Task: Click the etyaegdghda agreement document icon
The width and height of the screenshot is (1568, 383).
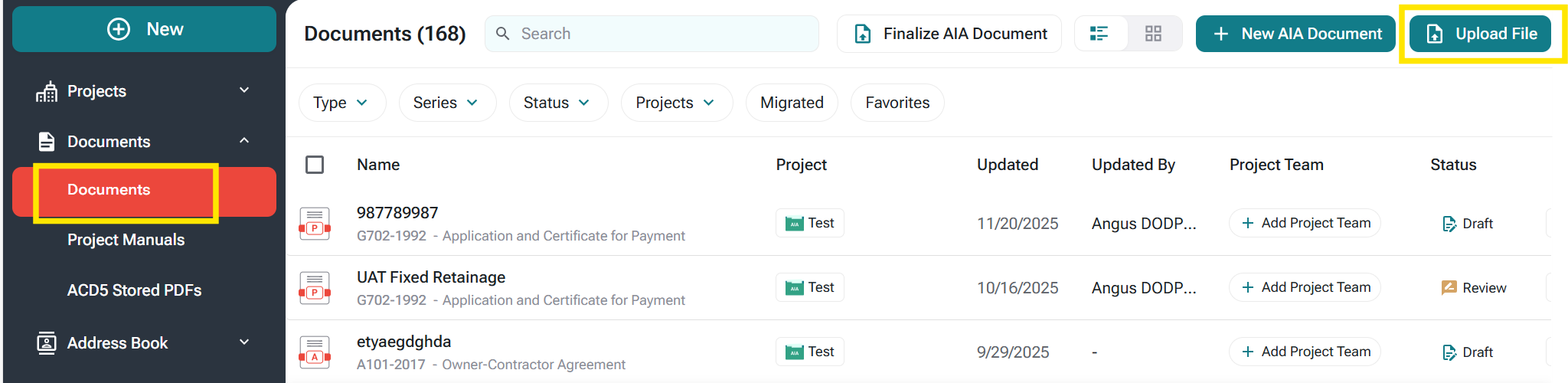Action: pos(315,352)
